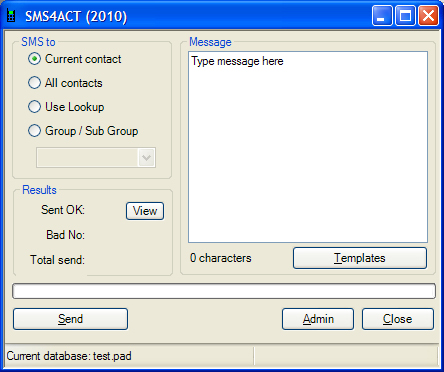Image resolution: width=444 pixels, height=372 pixels.
Task: Click the Current database status bar text
Action: 69,356
